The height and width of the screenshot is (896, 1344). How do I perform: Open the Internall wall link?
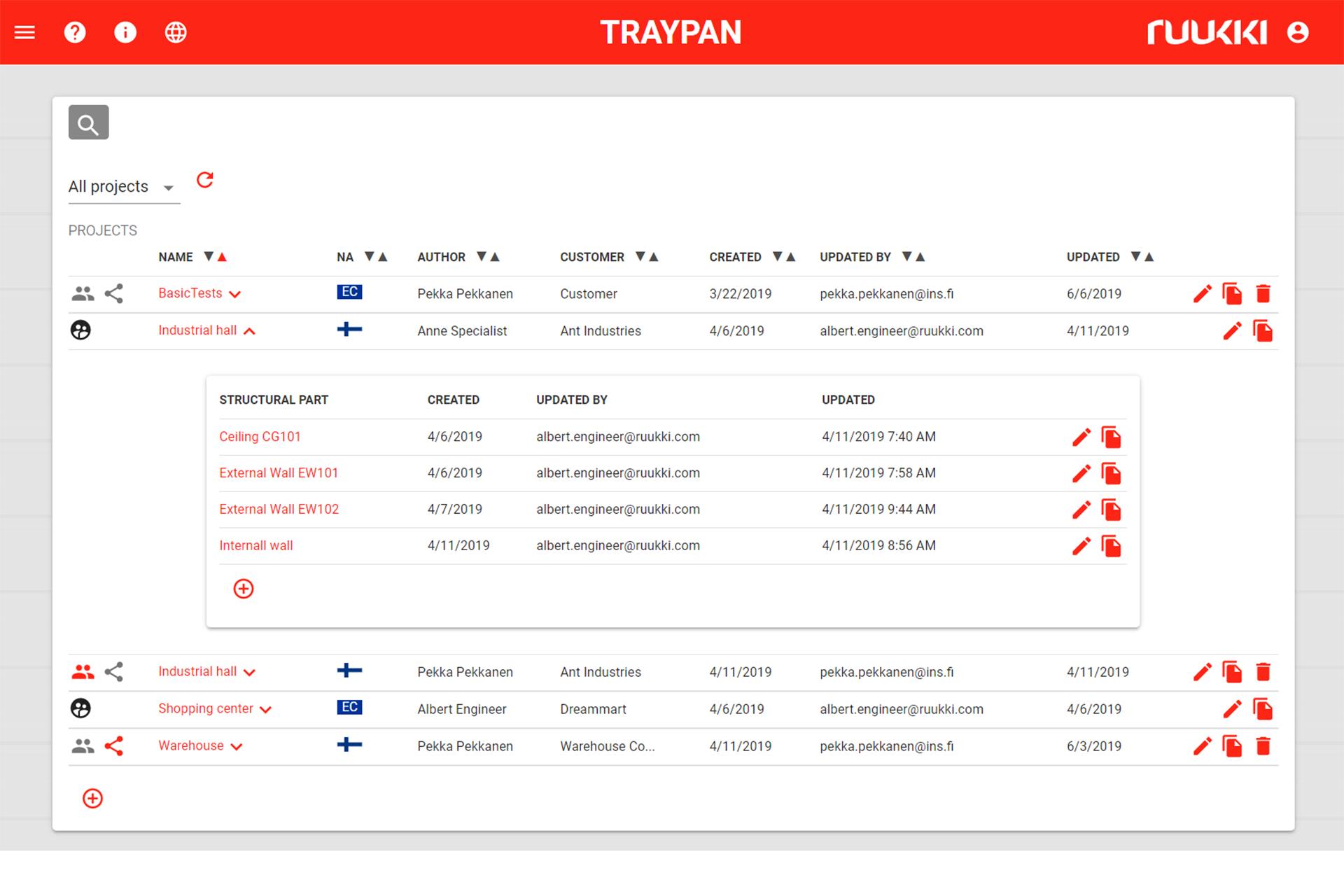click(x=256, y=546)
